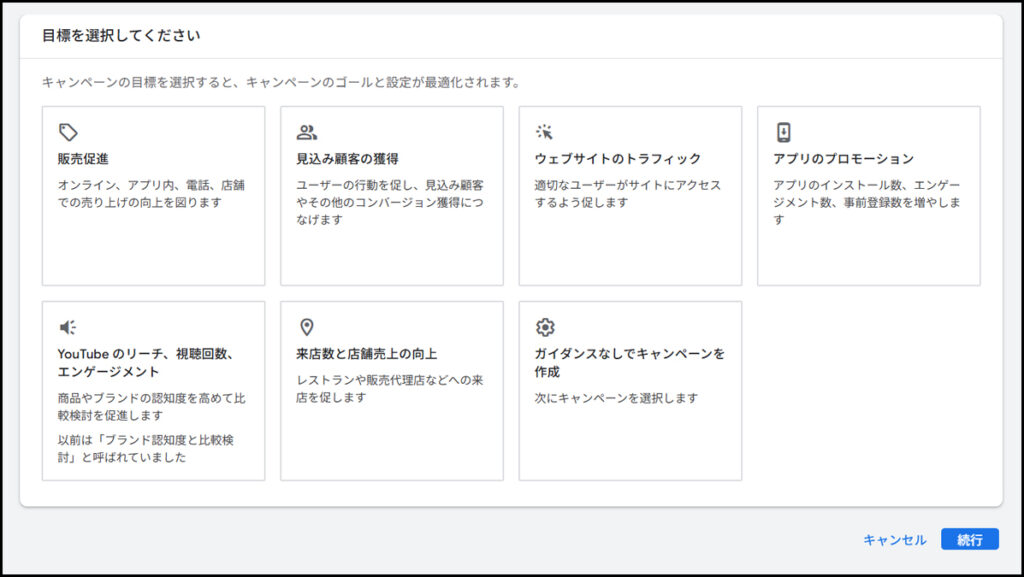Click the phone download icon for アプリのプロモーション
The height and width of the screenshot is (577, 1024).
[x=783, y=132]
